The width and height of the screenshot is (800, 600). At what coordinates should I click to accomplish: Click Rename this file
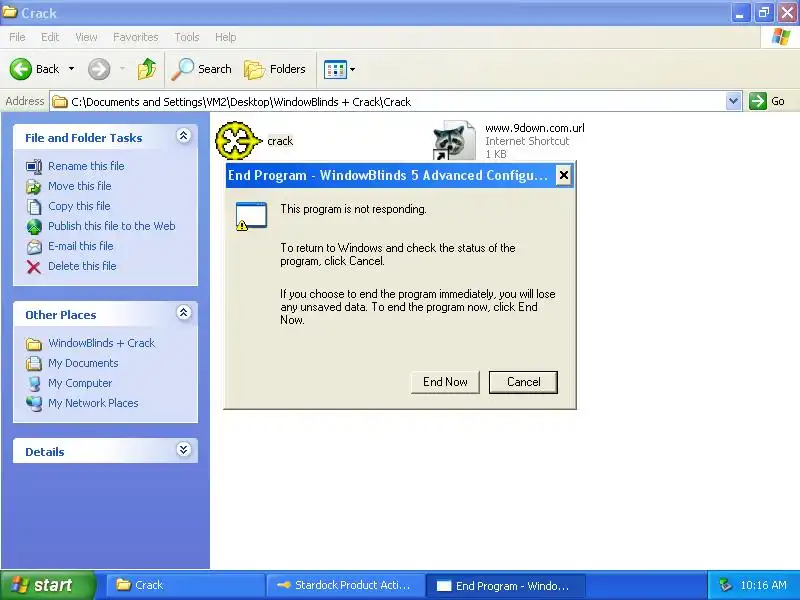pos(86,166)
